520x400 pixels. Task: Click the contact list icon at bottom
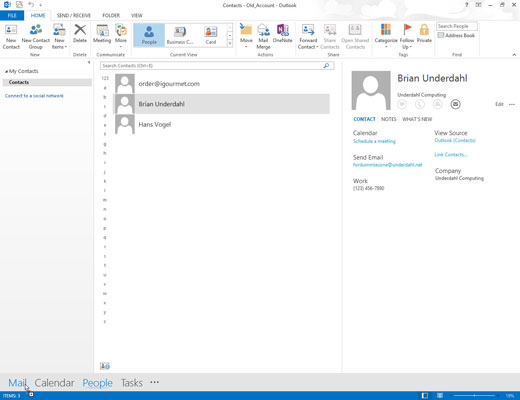point(105,366)
